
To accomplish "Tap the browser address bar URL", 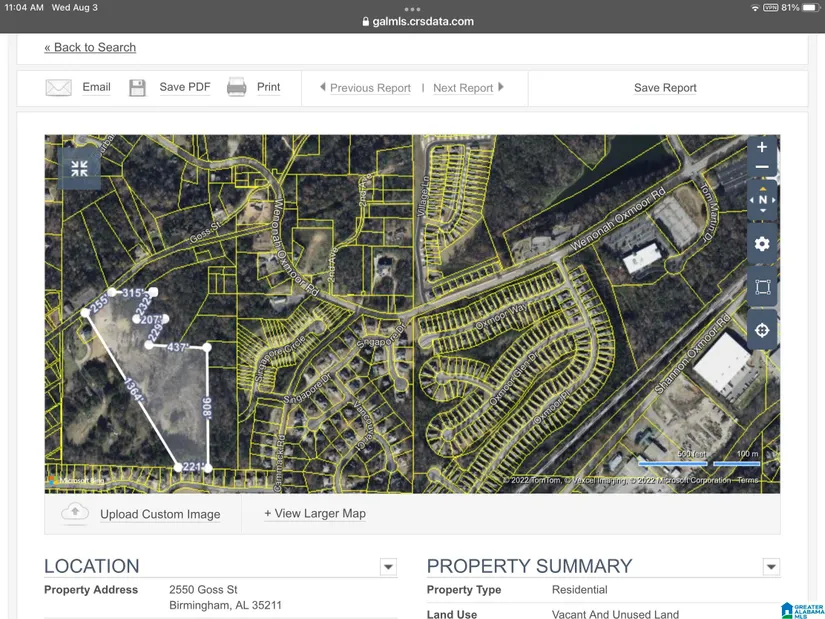I will pyautogui.click(x=418, y=21).
